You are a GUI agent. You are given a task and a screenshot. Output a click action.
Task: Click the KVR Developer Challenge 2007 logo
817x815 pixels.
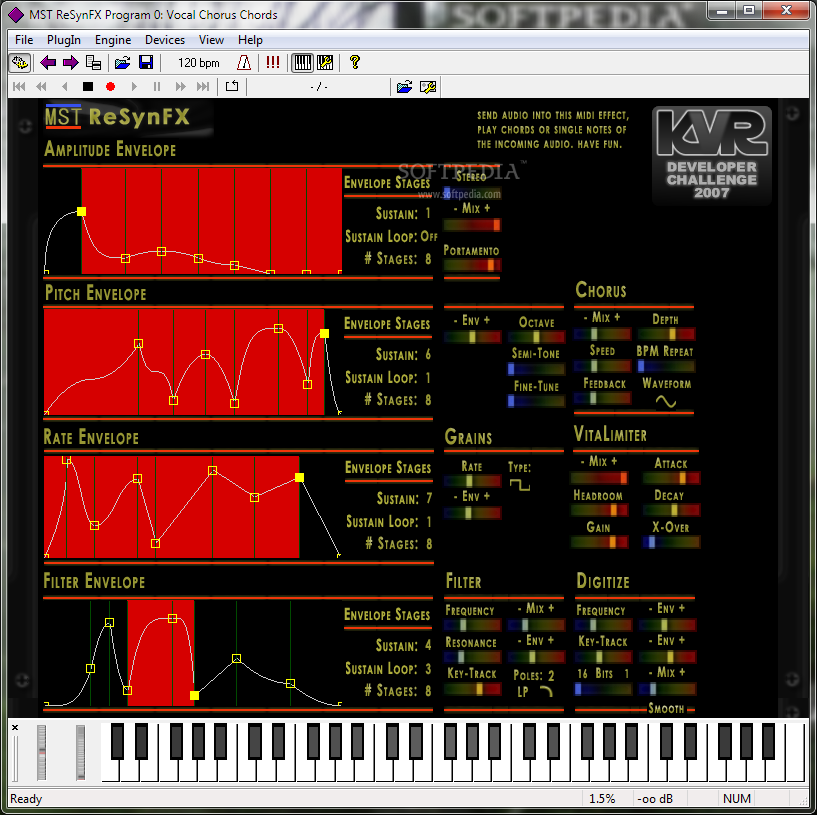tap(712, 155)
